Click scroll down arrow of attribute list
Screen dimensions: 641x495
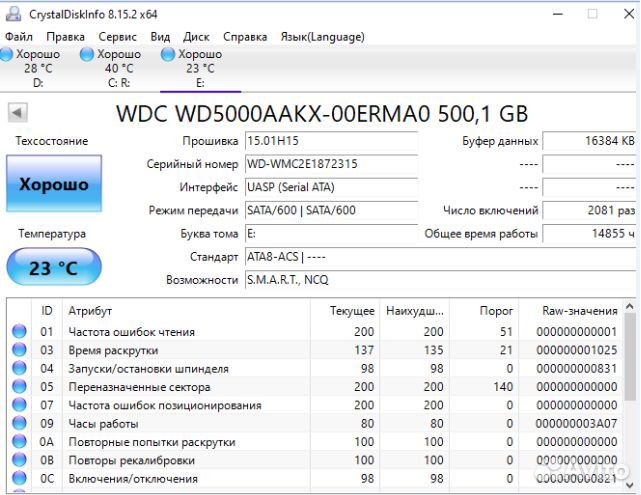(630, 484)
